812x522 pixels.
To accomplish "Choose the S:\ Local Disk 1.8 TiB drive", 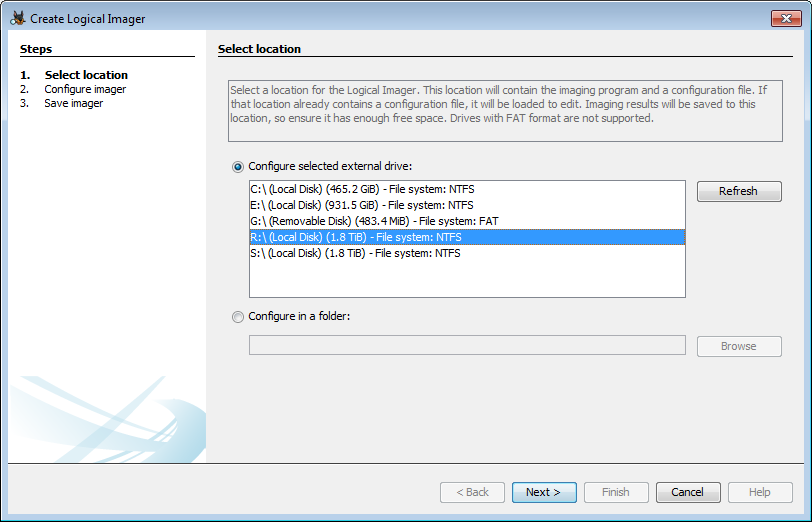I will [x=355, y=253].
